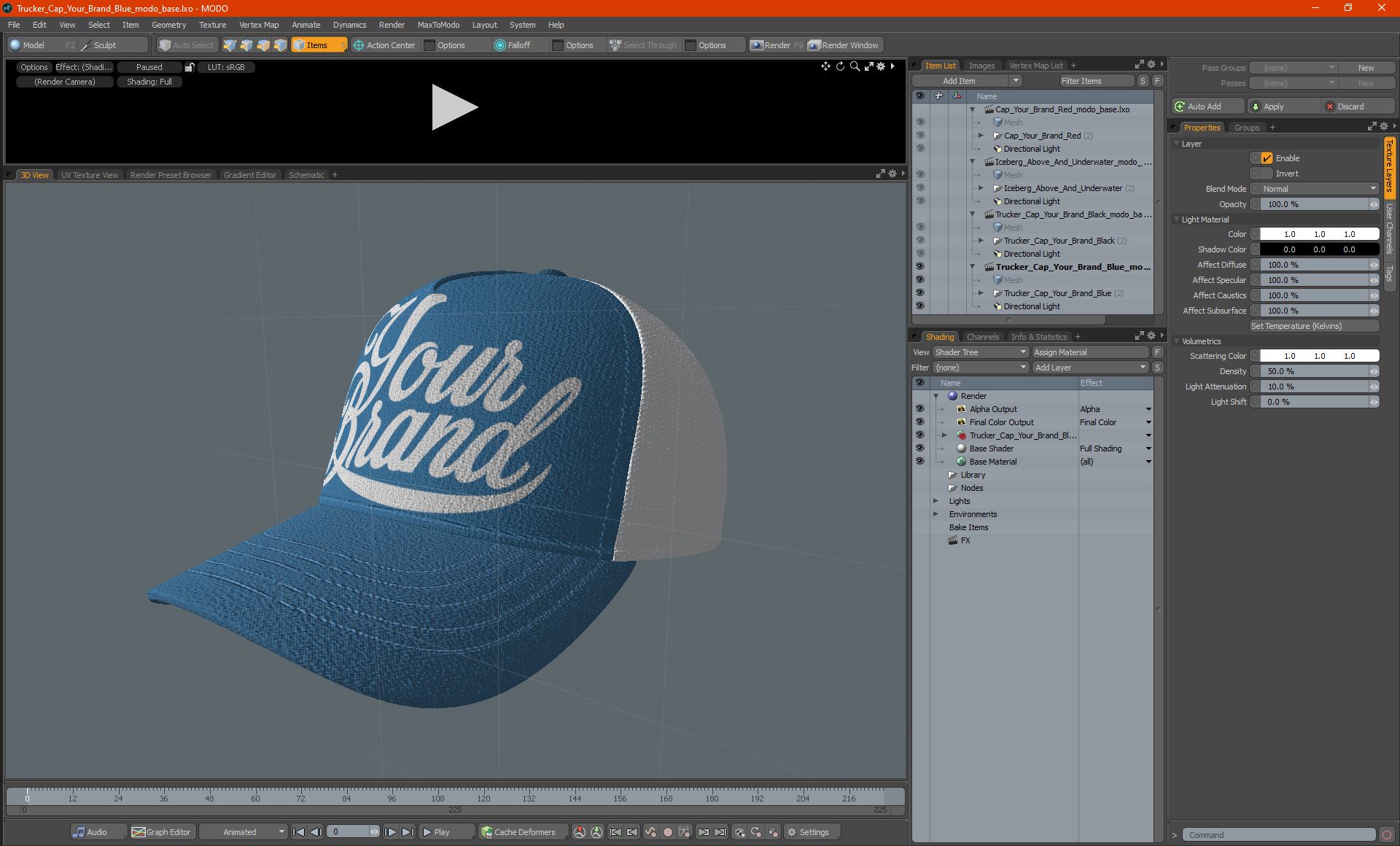Expand the Cap_Your_Brand_Red group
The width and height of the screenshot is (1400, 846).
981,136
